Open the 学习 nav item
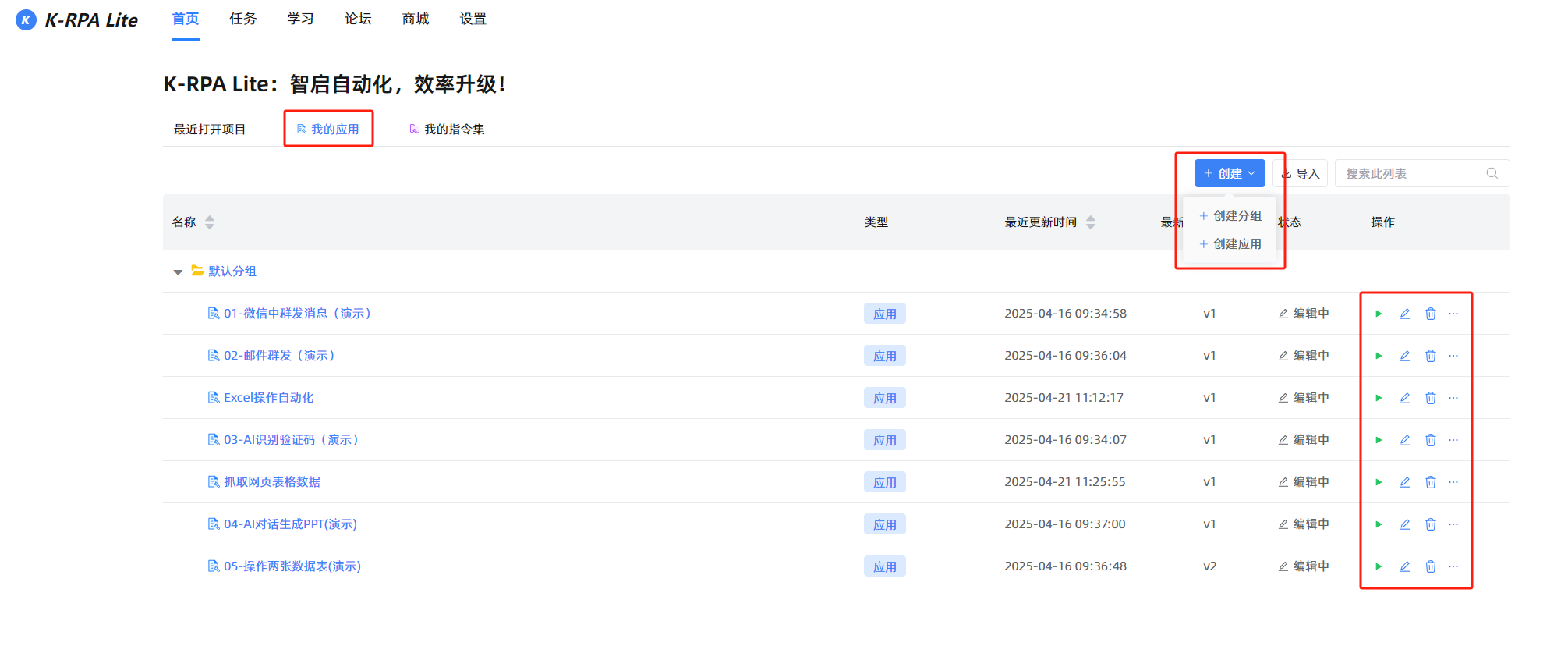The height and width of the screenshot is (646, 1568). click(301, 19)
